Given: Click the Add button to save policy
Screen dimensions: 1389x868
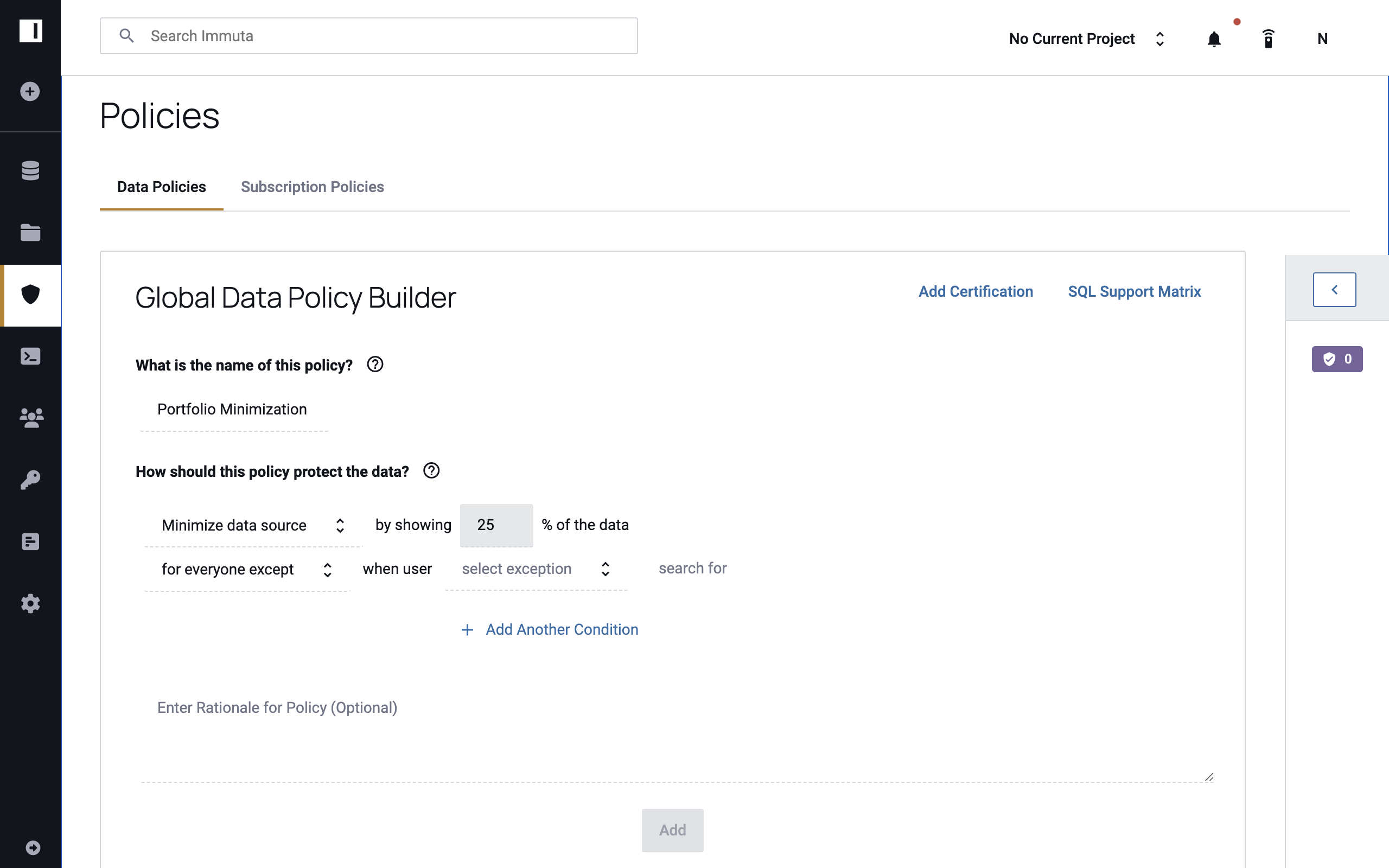Looking at the screenshot, I should (x=672, y=830).
